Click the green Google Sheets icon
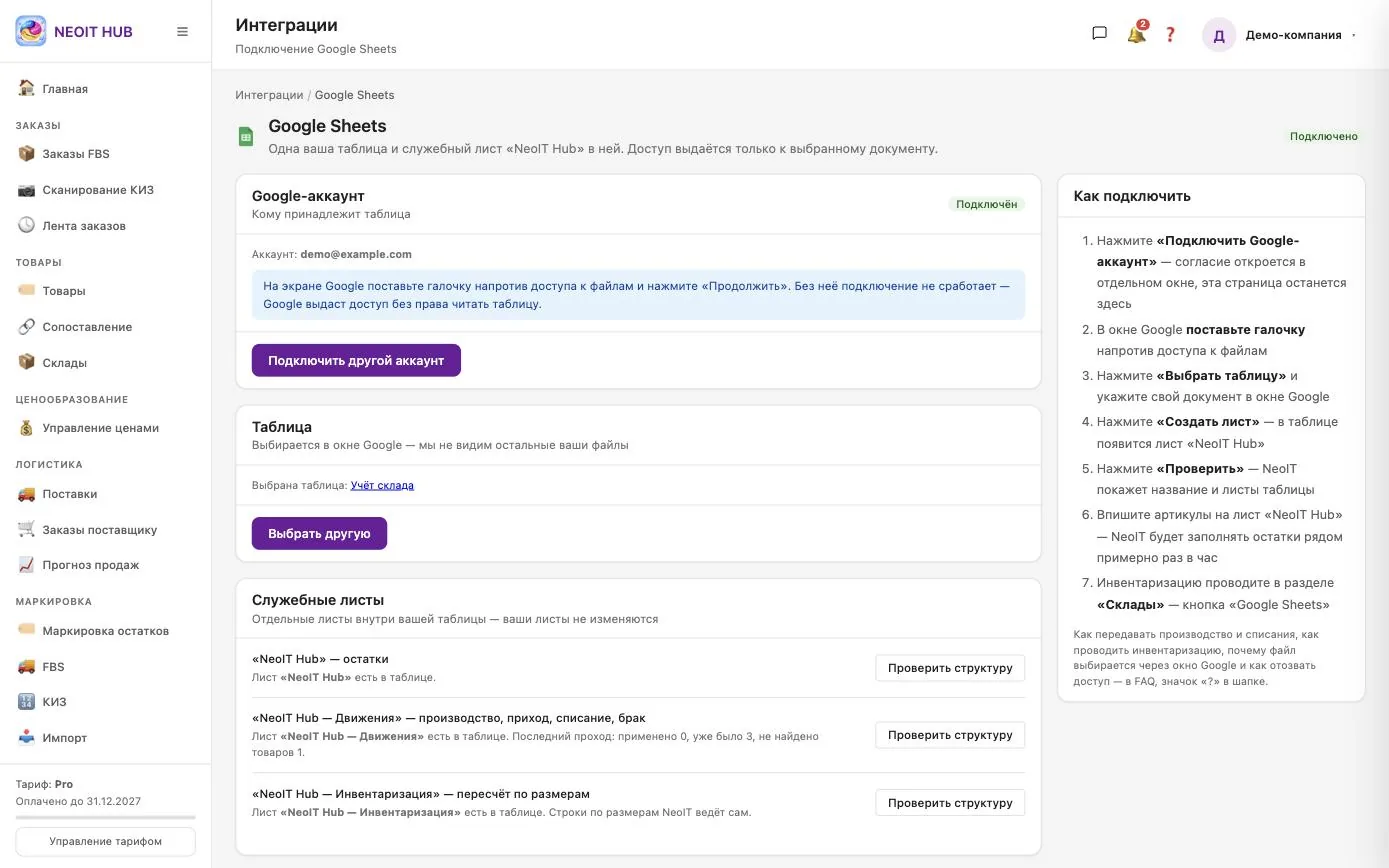 click(245, 136)
